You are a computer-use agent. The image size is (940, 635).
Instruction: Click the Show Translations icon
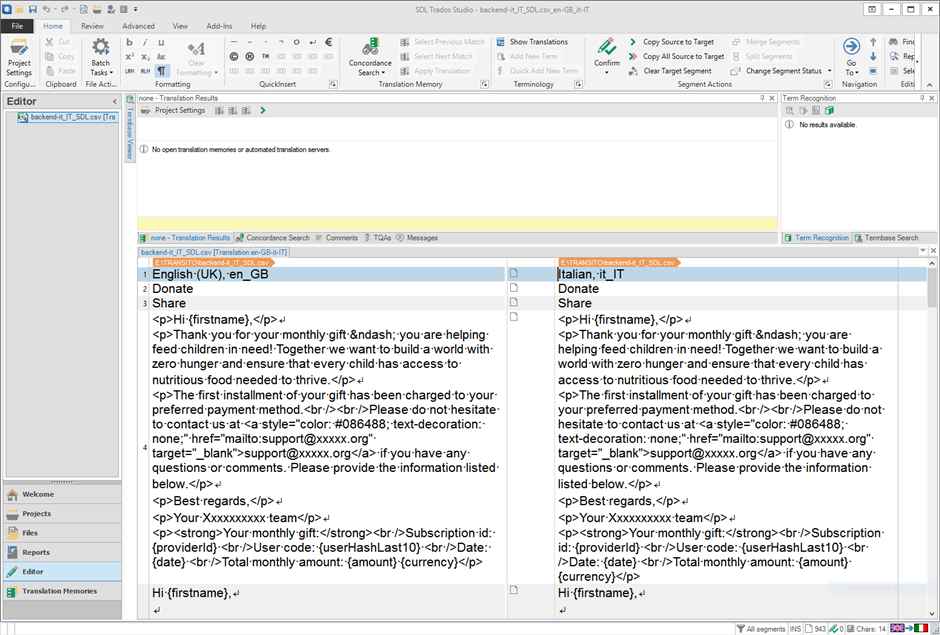(501, 42)
